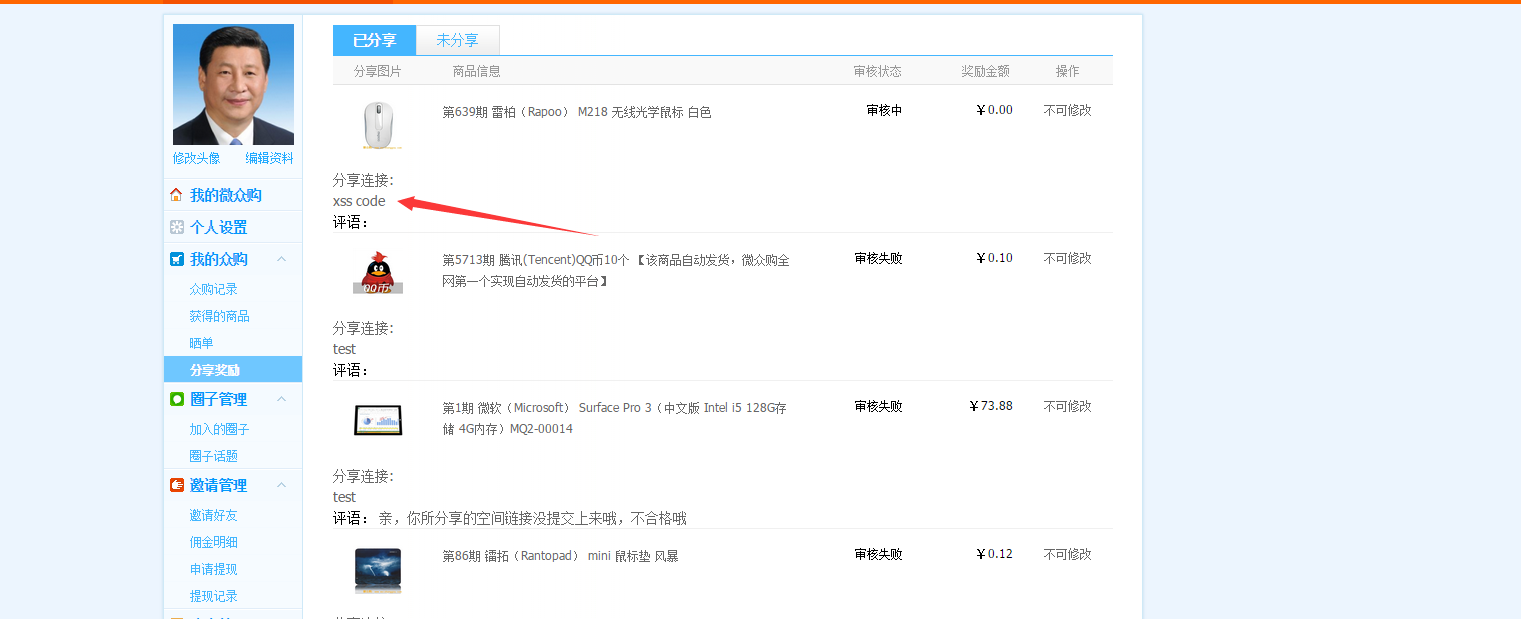Open the Surface Pro 3 product image
The image size is (1521, 619).
(378, 419)
